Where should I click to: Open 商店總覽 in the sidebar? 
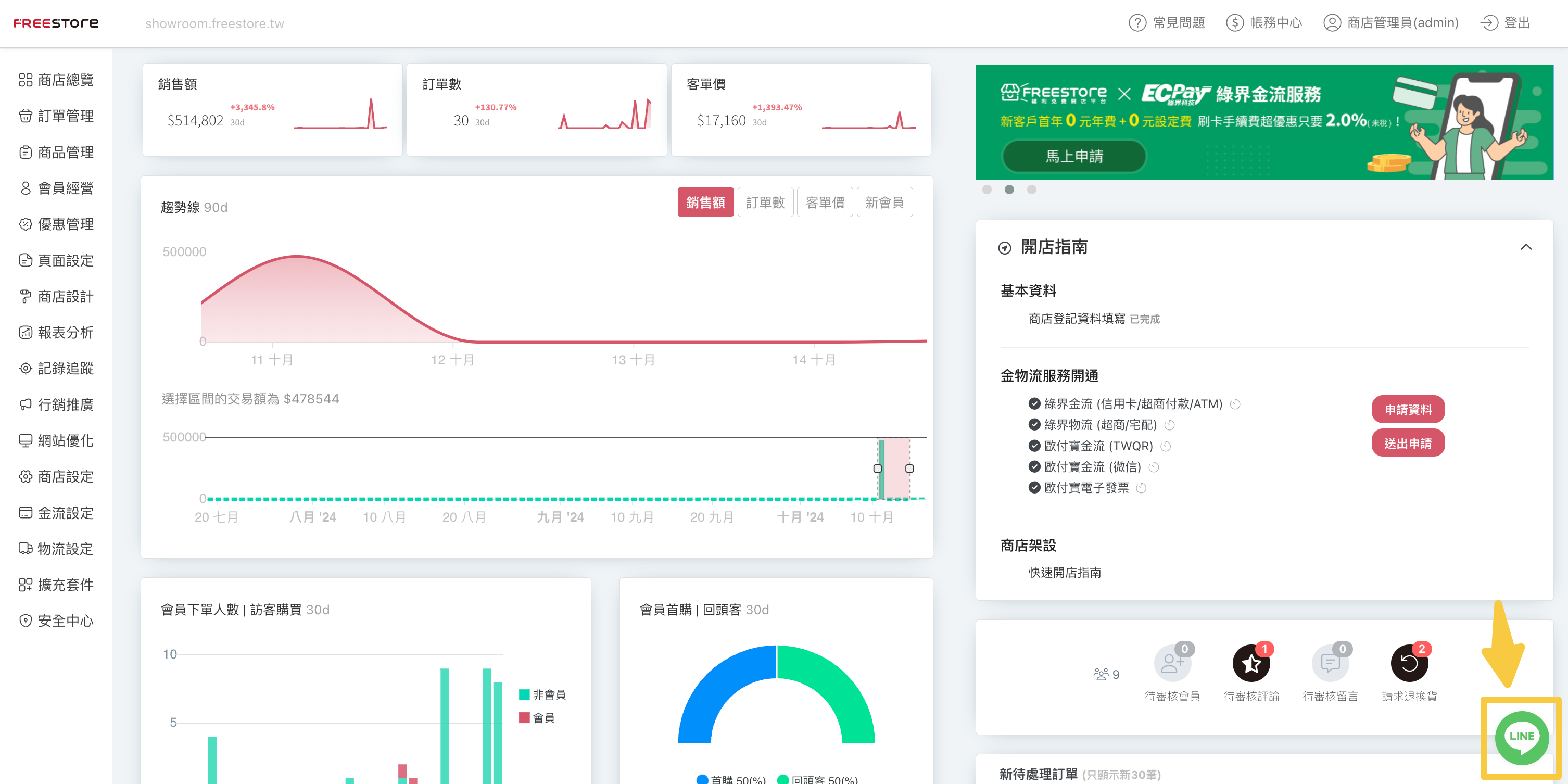[x=56, y=80]
